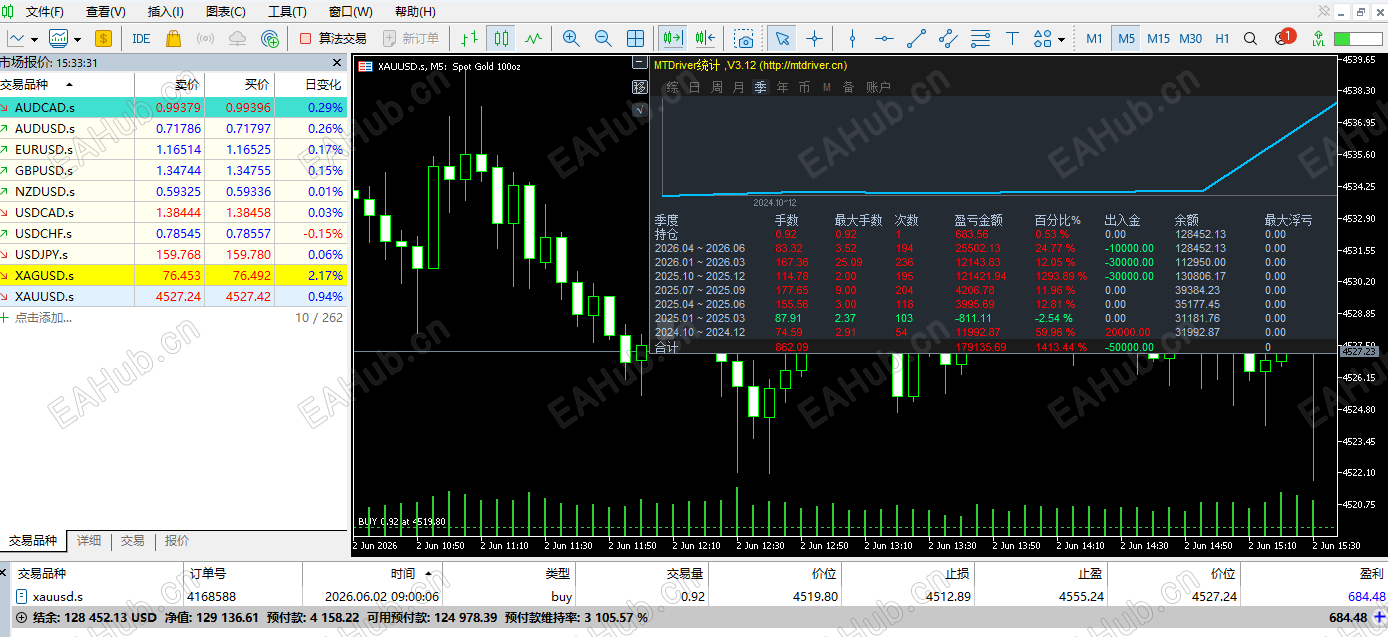Open the Market shopping bag icon

pyautogui.click(x=173, y=38)
